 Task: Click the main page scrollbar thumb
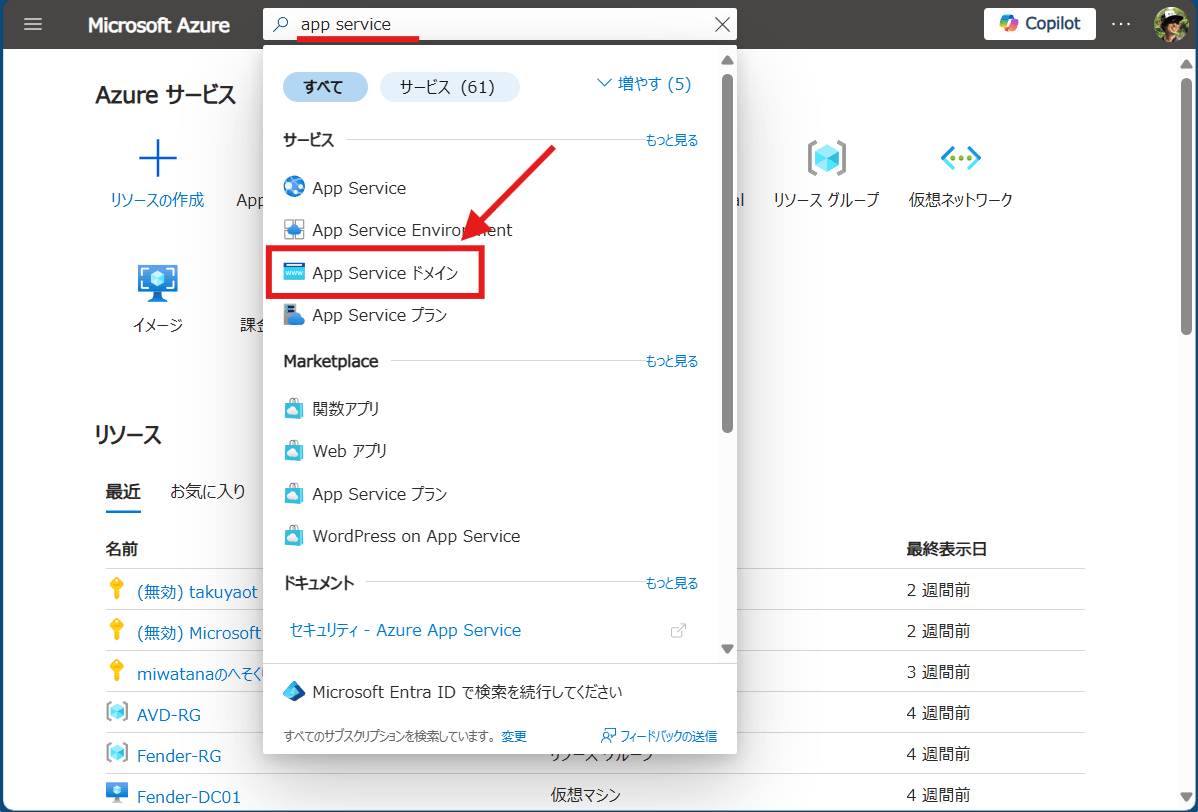tap(1186, 205)
